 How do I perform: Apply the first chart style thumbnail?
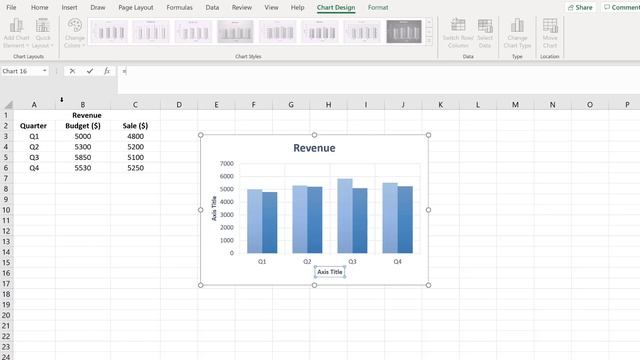[109, 31]
